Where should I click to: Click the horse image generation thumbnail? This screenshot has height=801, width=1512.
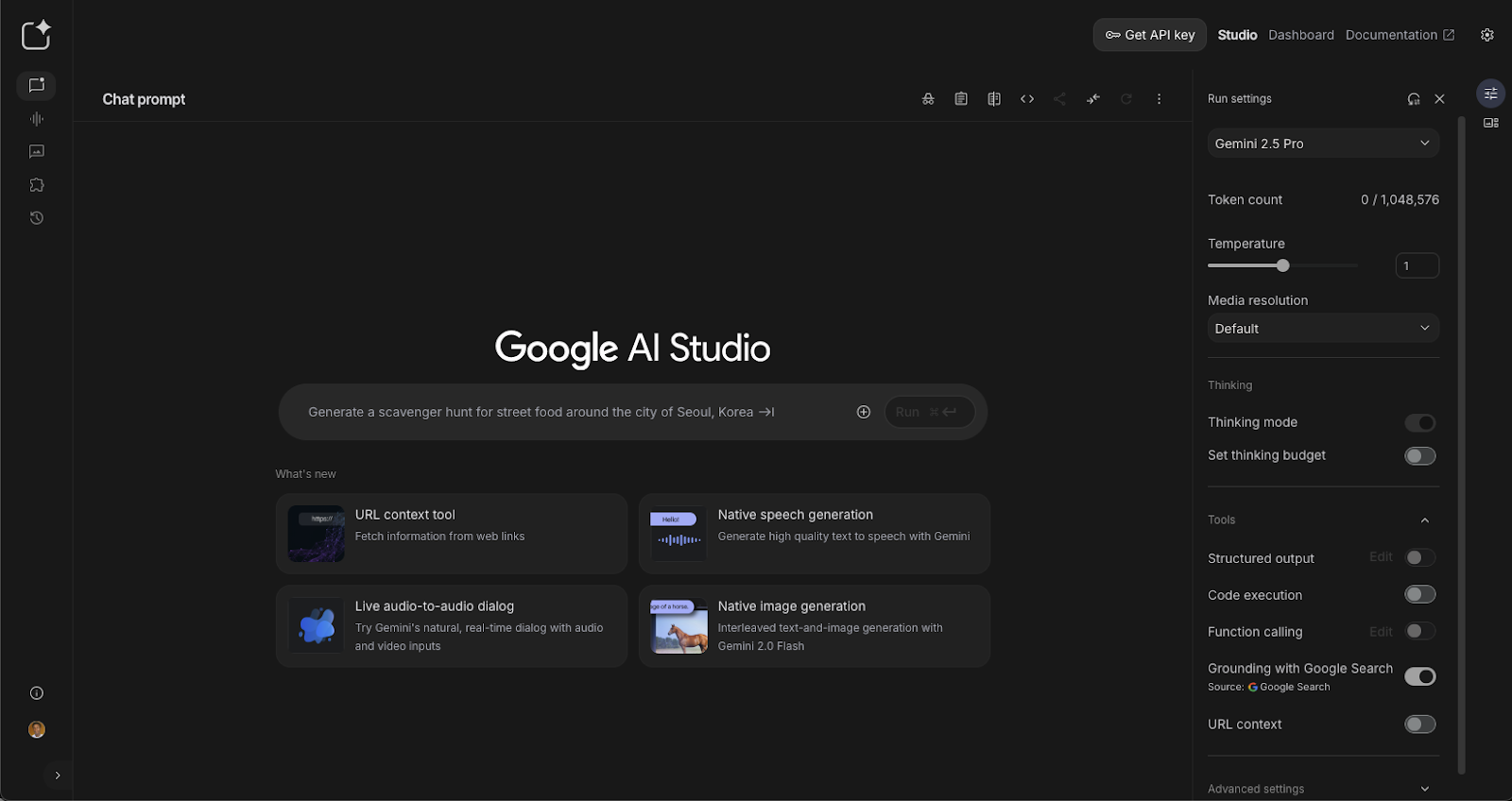click(x=679, y=625)
